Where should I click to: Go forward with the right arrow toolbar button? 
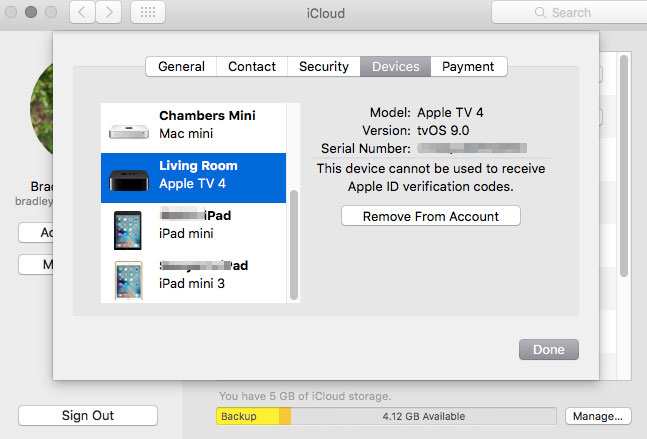(x=109, y=12)
